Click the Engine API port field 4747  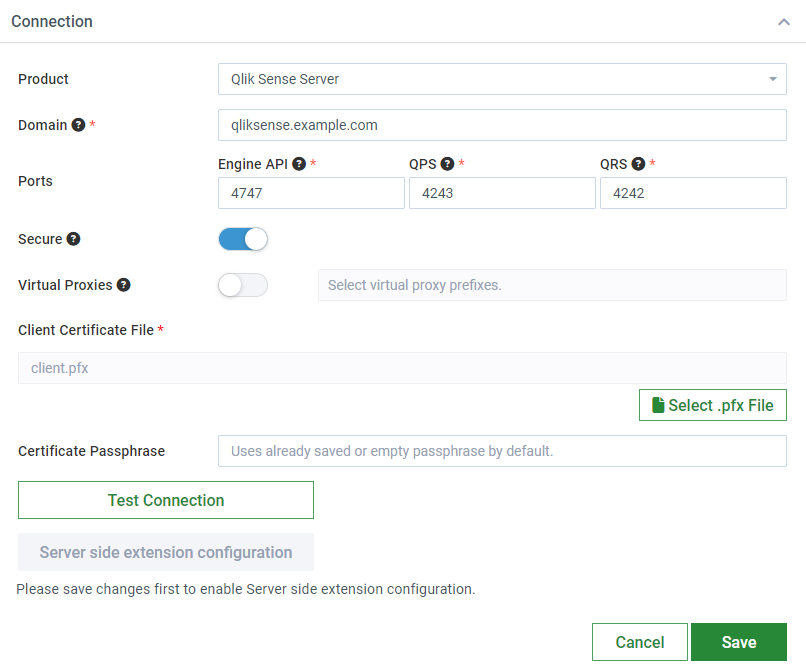(x=311, y=193)
